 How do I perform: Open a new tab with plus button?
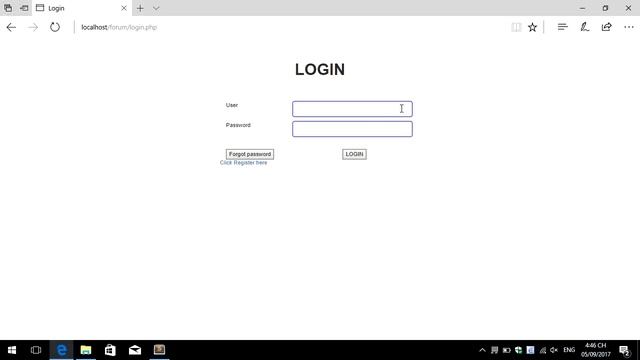[140, 8]
